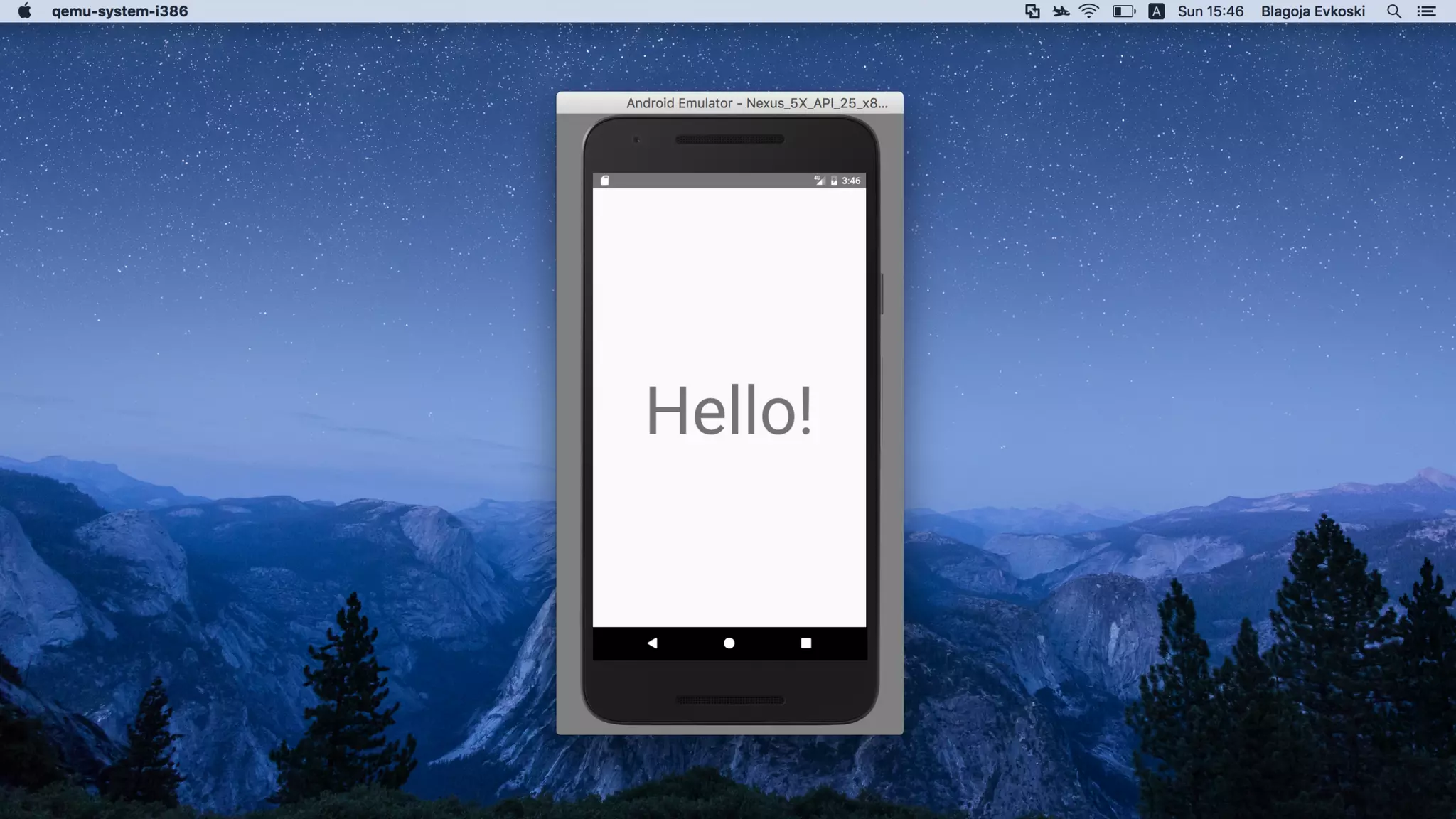1456x819 pixels.
Task: Click the Sun 15:46 date and time
Action: pyautogui.click(x=1210, y=11)
